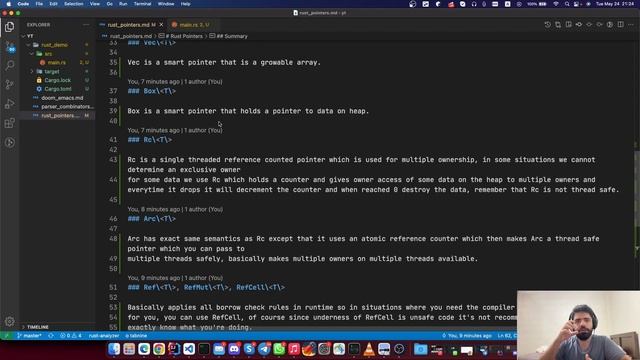Select rust_pointers file in explorer tree

(x=60, y=116)
